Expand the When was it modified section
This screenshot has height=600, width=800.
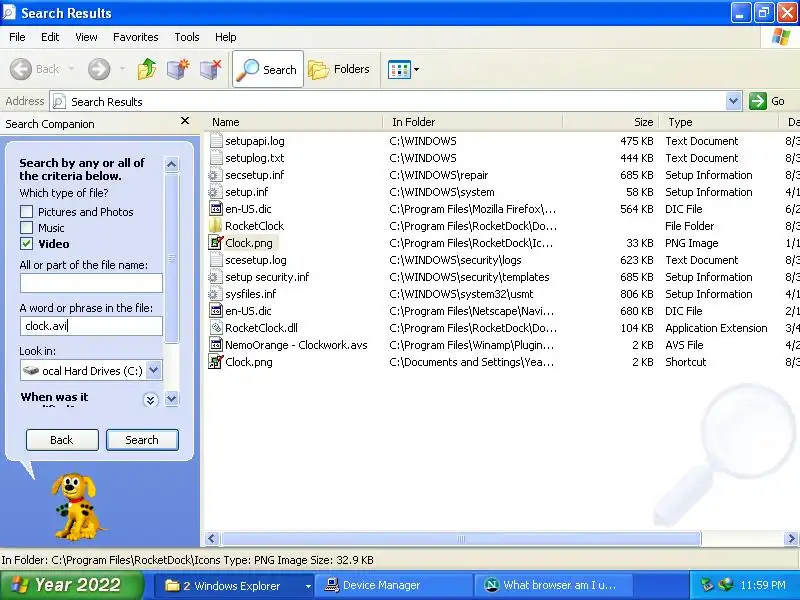tap(150, 399)
